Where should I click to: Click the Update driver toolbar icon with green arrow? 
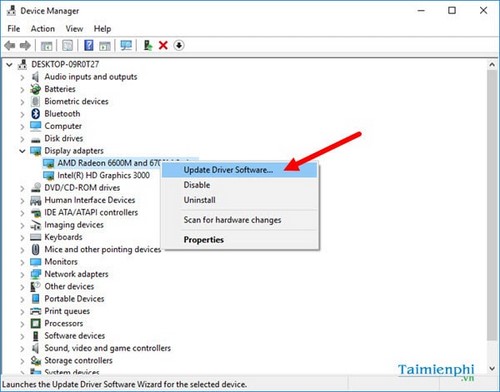pyautogui.click(x=148, y=45)
